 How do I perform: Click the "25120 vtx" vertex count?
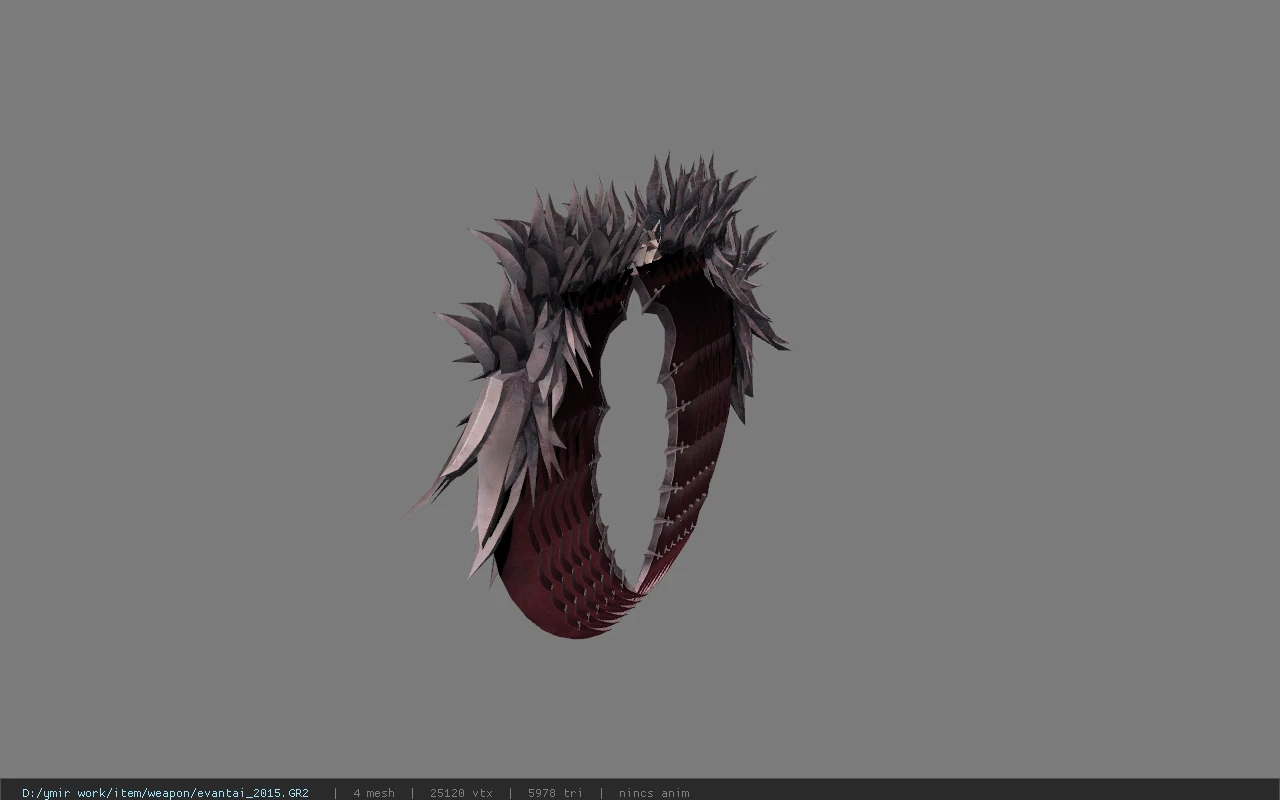(x=461, y=793)
